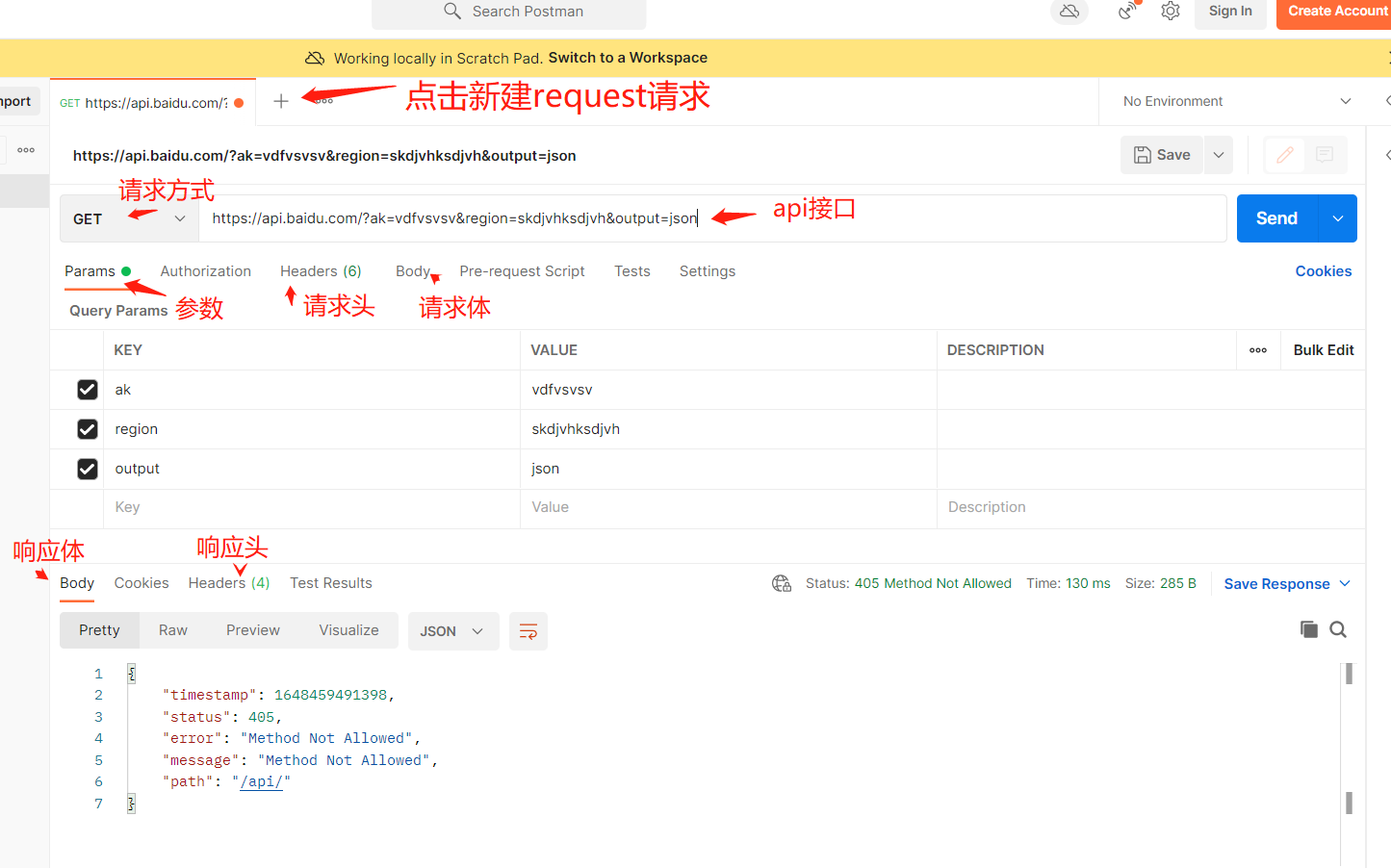Click the /api/ path link in response
The height and width of the screenshot is (868, 1391).
coord(262,781)
